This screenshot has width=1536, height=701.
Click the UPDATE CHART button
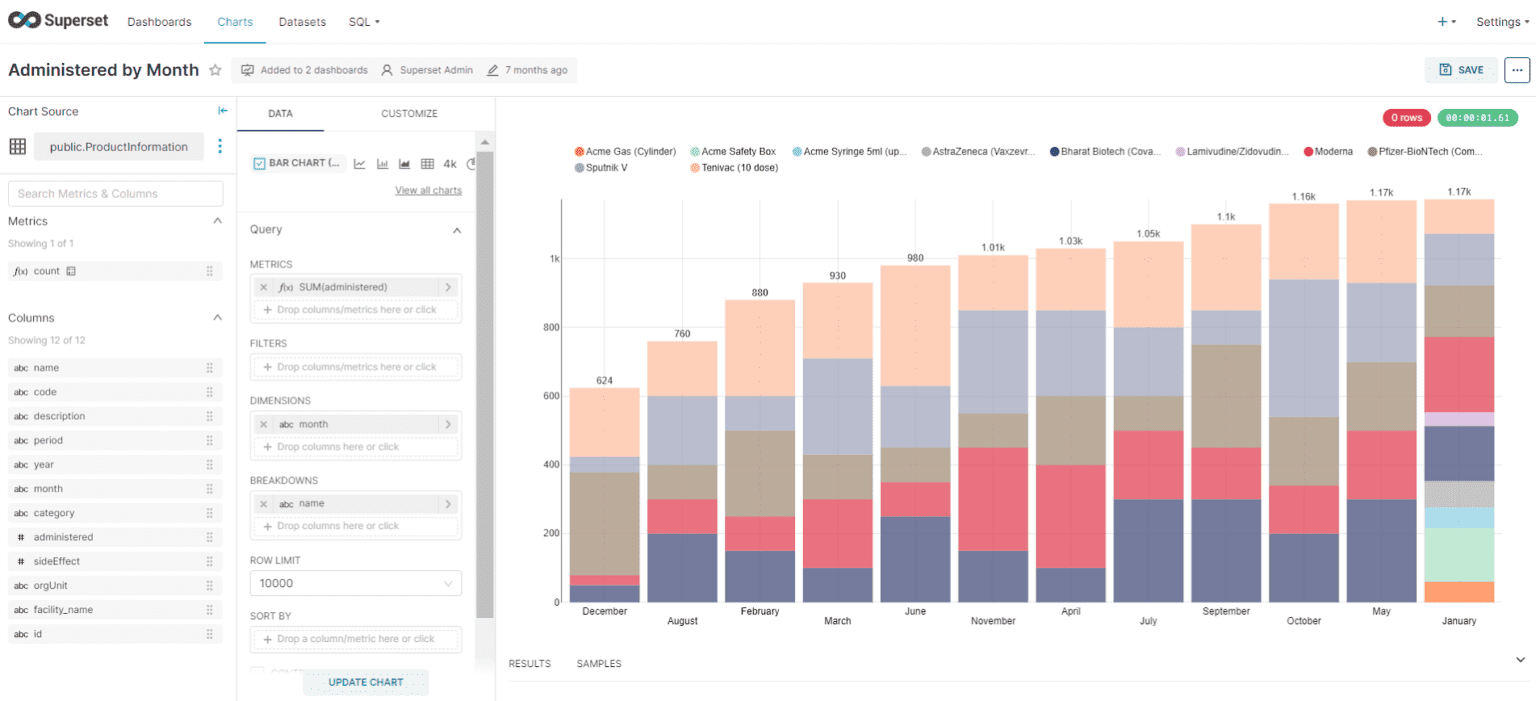(x=365, y=682)
